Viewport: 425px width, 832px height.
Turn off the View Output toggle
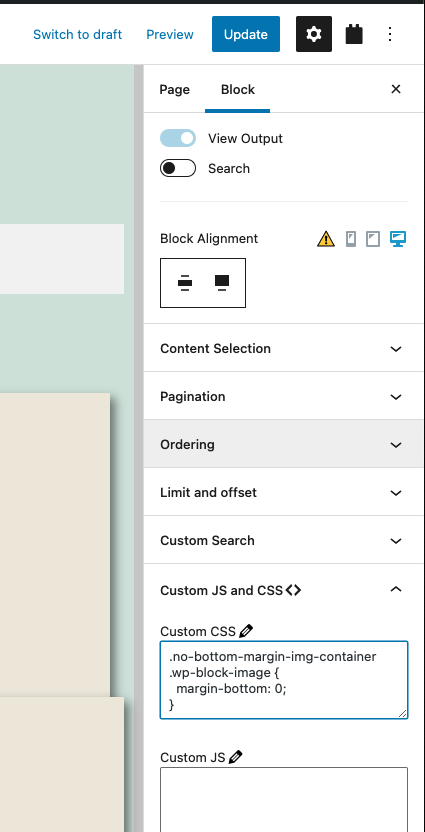tap(178, 138)
